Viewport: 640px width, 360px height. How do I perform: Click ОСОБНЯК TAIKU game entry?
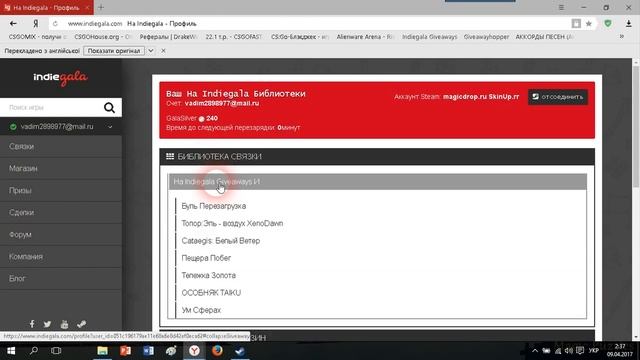[x=211, y=293]
